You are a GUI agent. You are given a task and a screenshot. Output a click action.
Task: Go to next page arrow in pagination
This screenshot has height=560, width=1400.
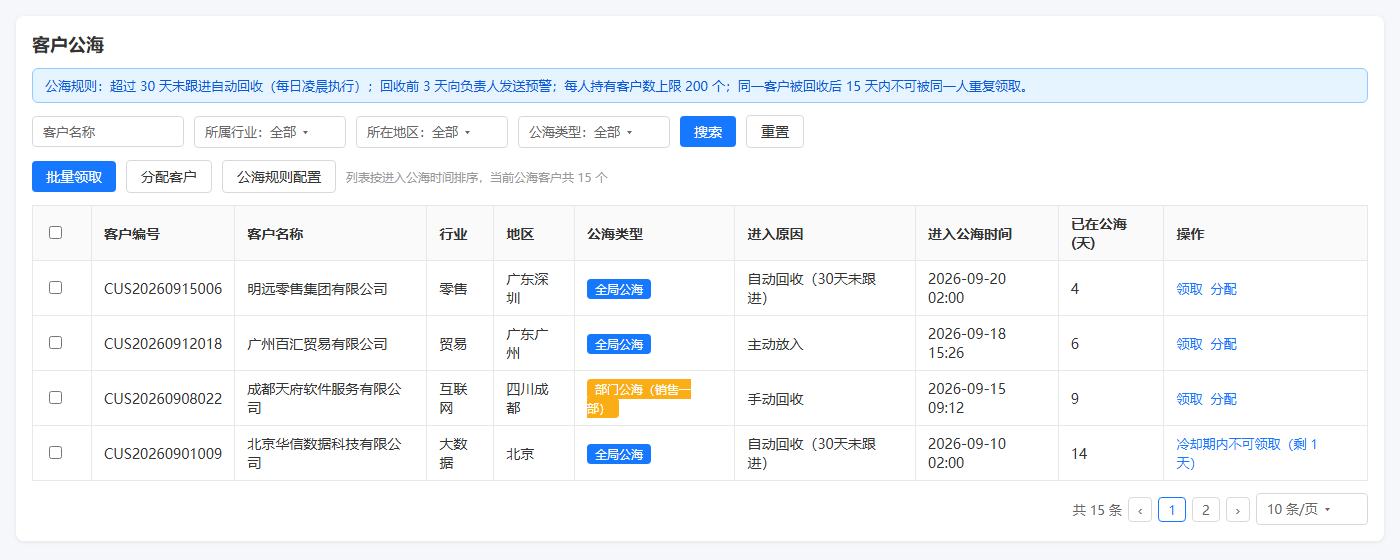click(x=1238, y=510)
